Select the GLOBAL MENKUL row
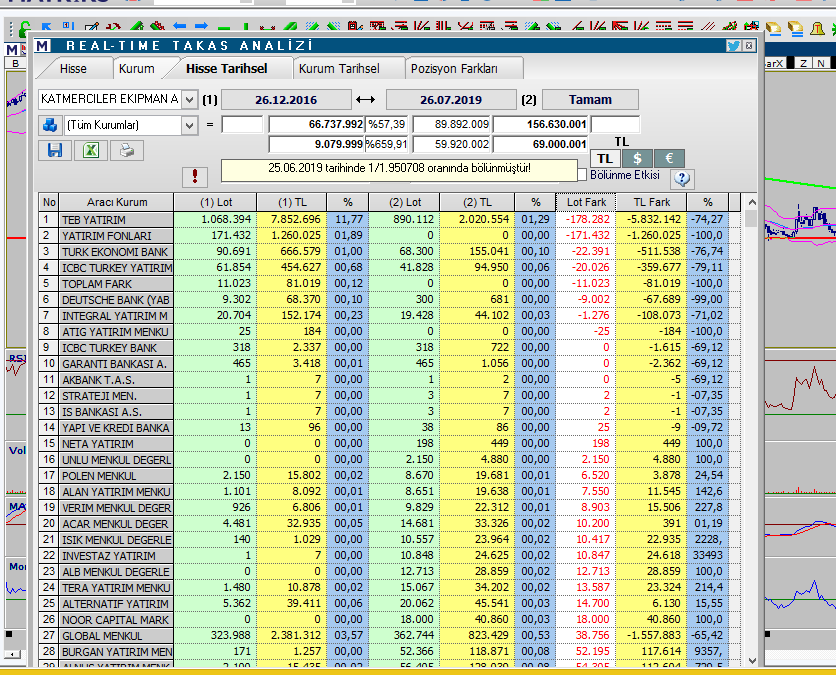The image size is (836, 675). pos(389,636)
